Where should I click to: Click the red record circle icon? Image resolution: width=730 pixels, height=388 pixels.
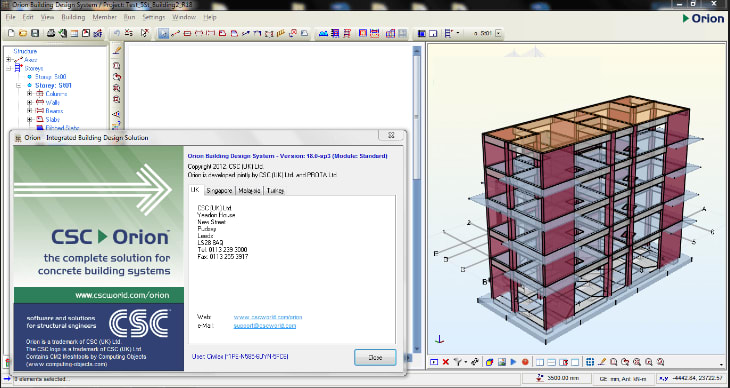pyautogui.click(x=525, y=361)
